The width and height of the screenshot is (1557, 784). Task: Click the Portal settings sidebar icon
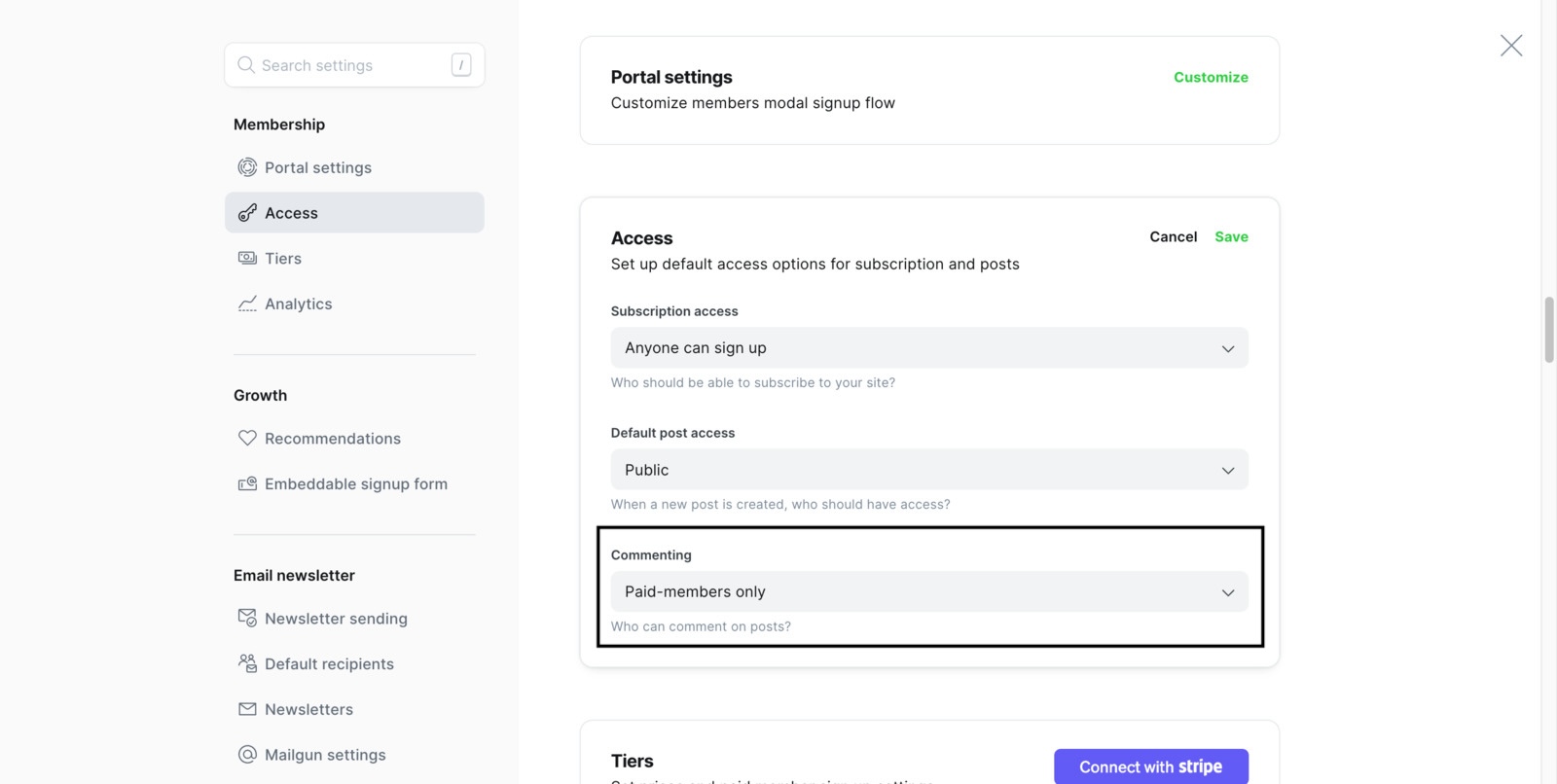247,167
